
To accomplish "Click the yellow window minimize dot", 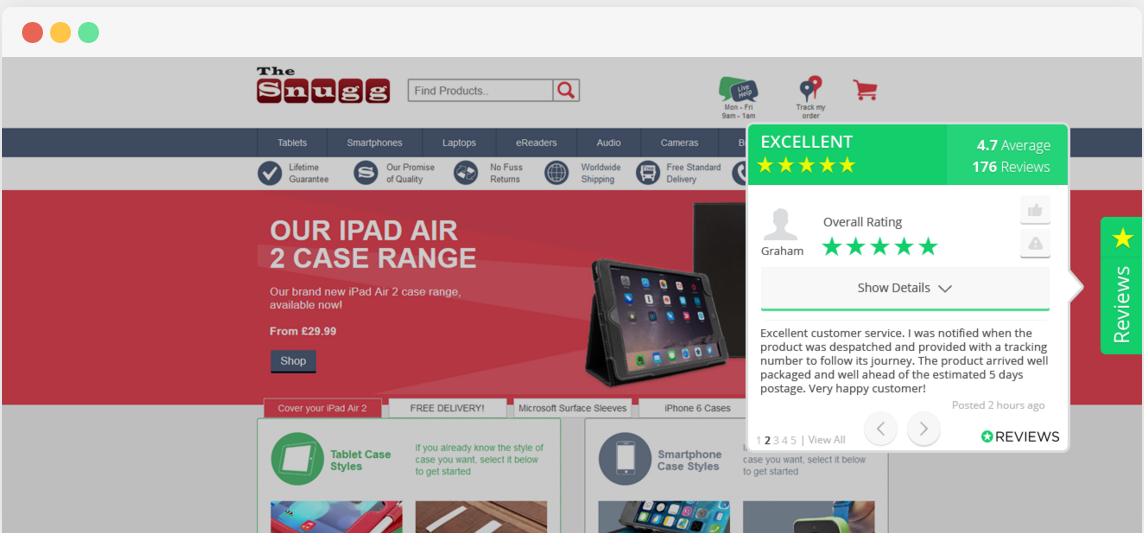I will (x=61, y=33).
